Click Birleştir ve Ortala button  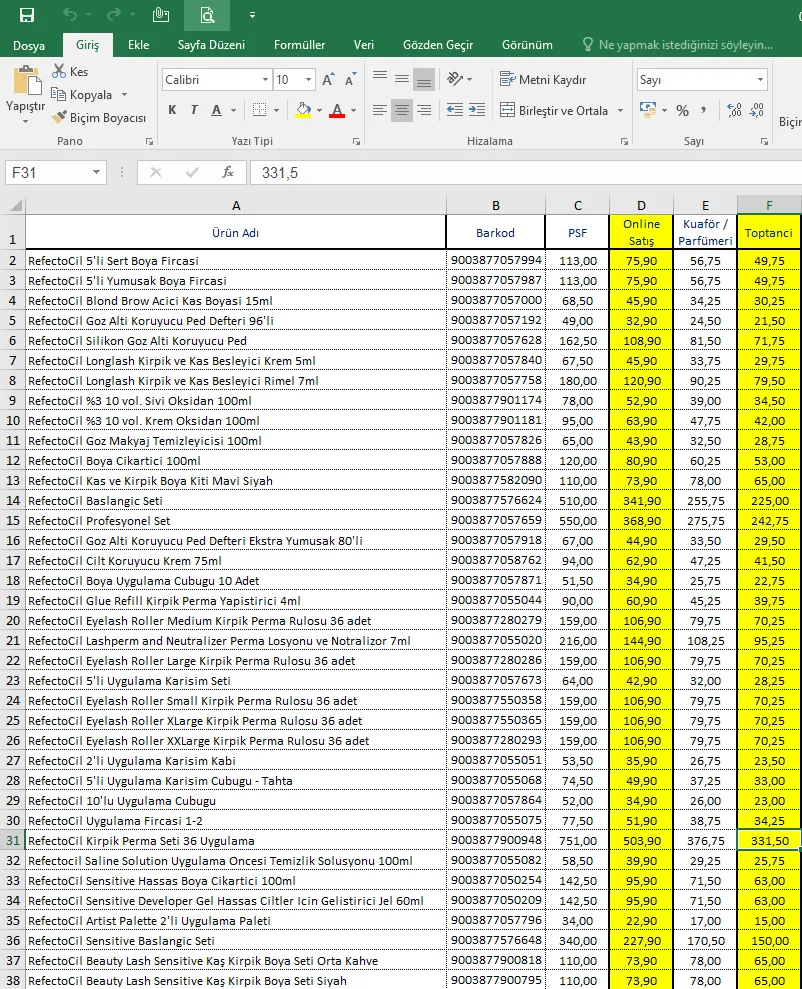click(x=554, y=110)
